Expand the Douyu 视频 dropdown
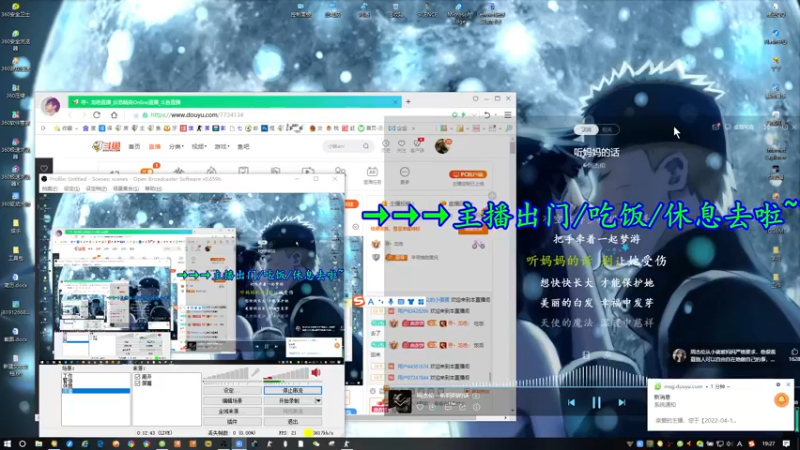This screenshot has height=450, width=800. pos(199,146)
